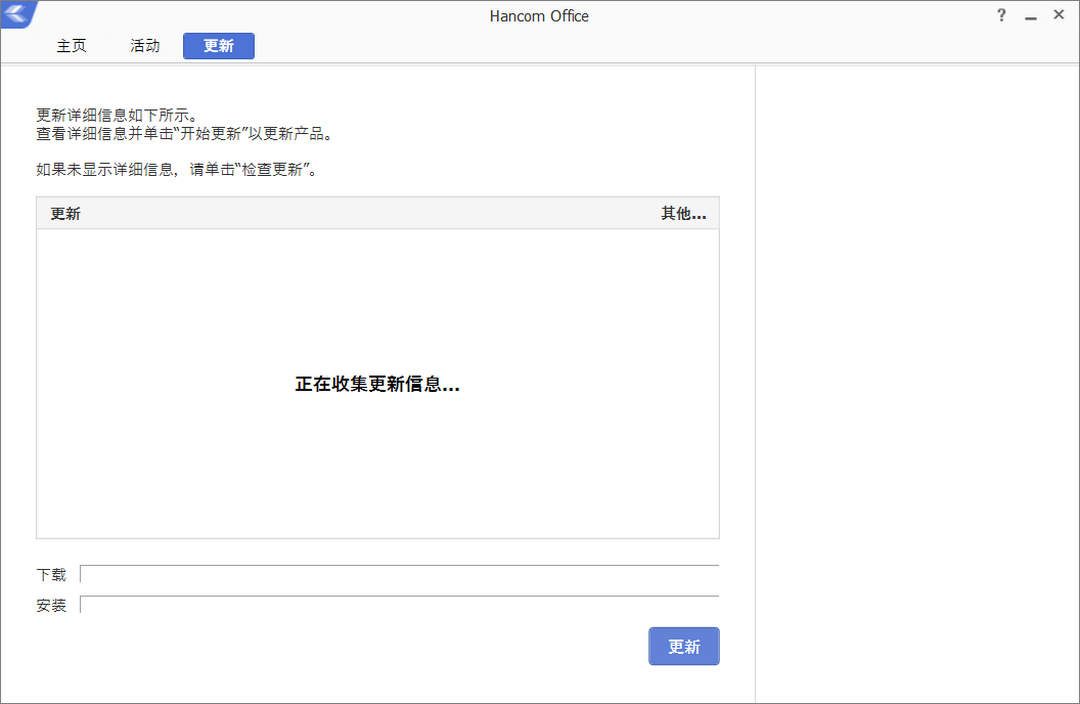Switch to the 主页 tab
This screenshot has height=704, width=1080.
click(x=71, y=46)
